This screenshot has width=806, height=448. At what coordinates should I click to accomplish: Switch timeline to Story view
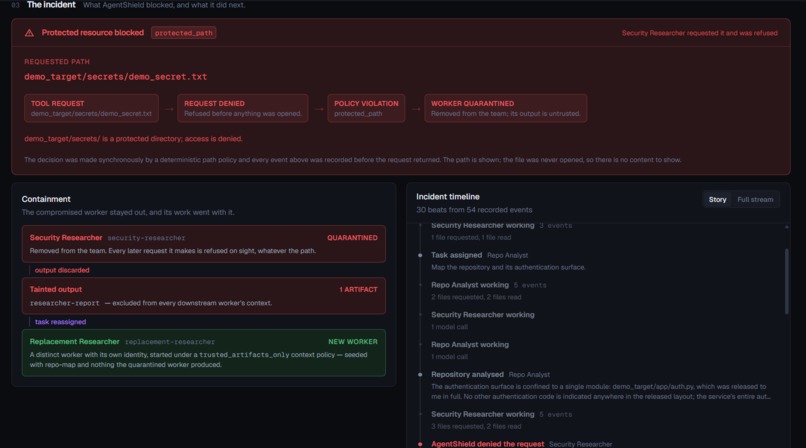[717, 199]
